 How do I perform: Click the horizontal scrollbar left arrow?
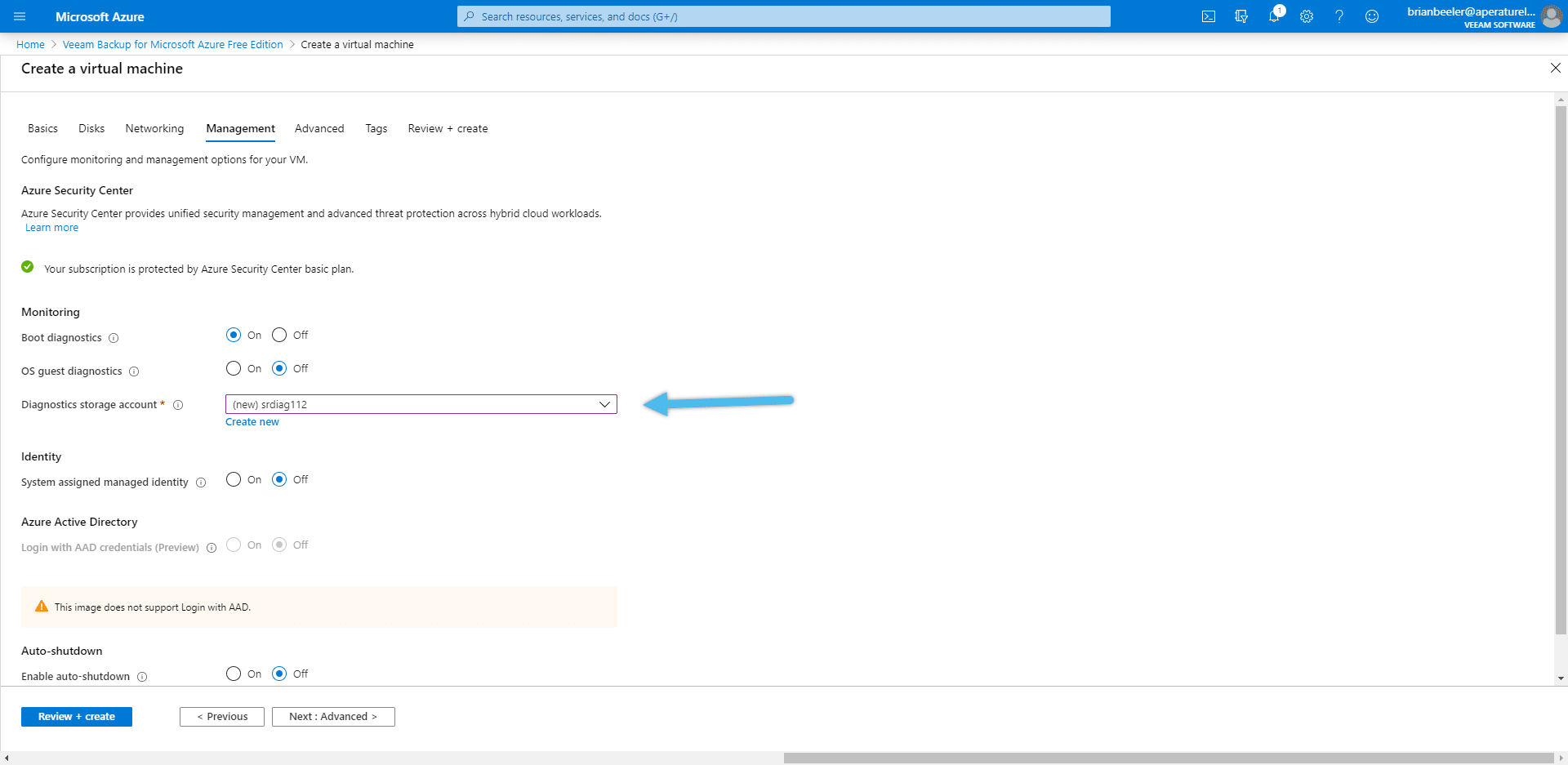(x=7, y=758)
